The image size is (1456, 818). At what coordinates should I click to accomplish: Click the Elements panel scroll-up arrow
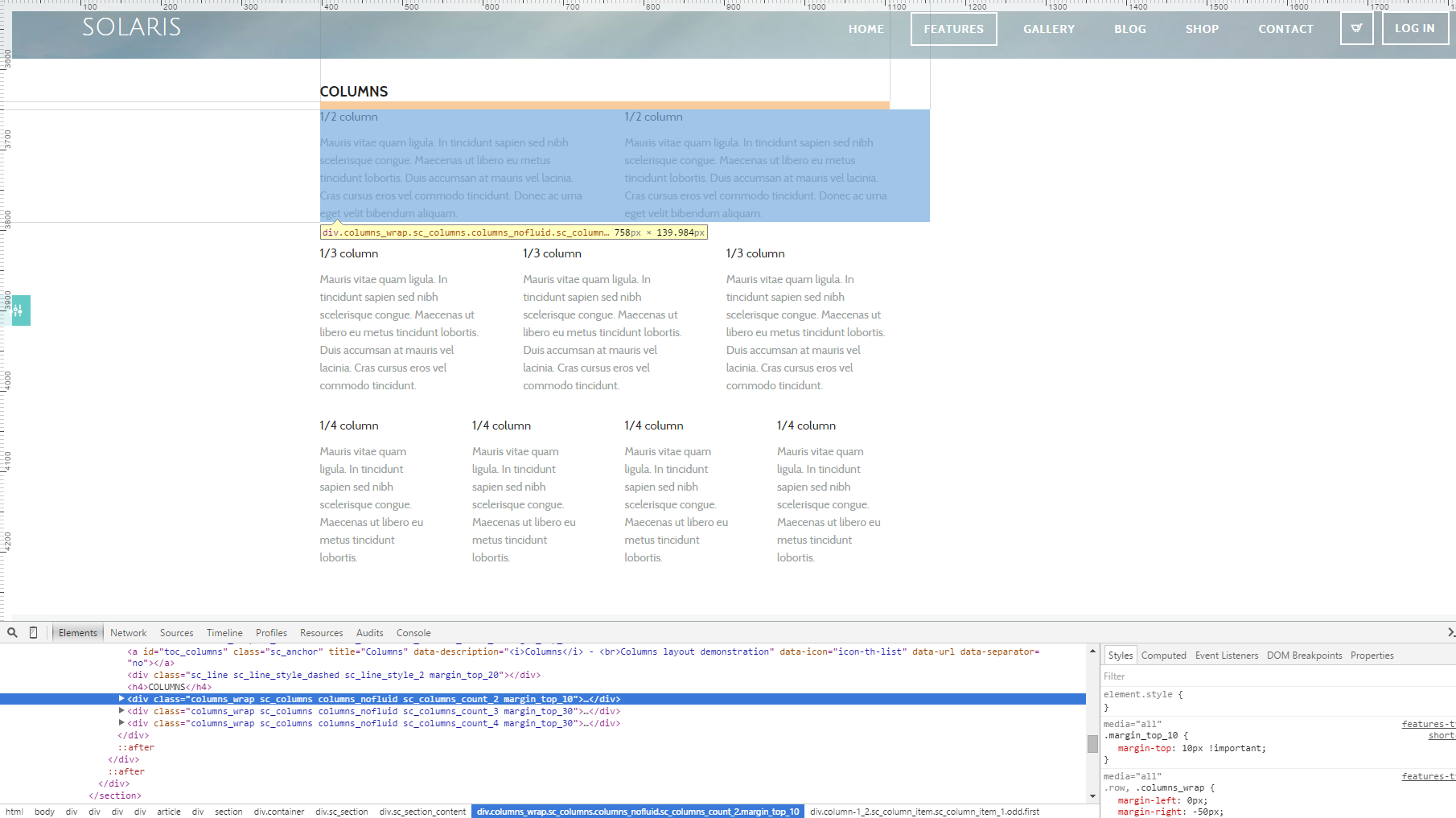(1092, 651)
